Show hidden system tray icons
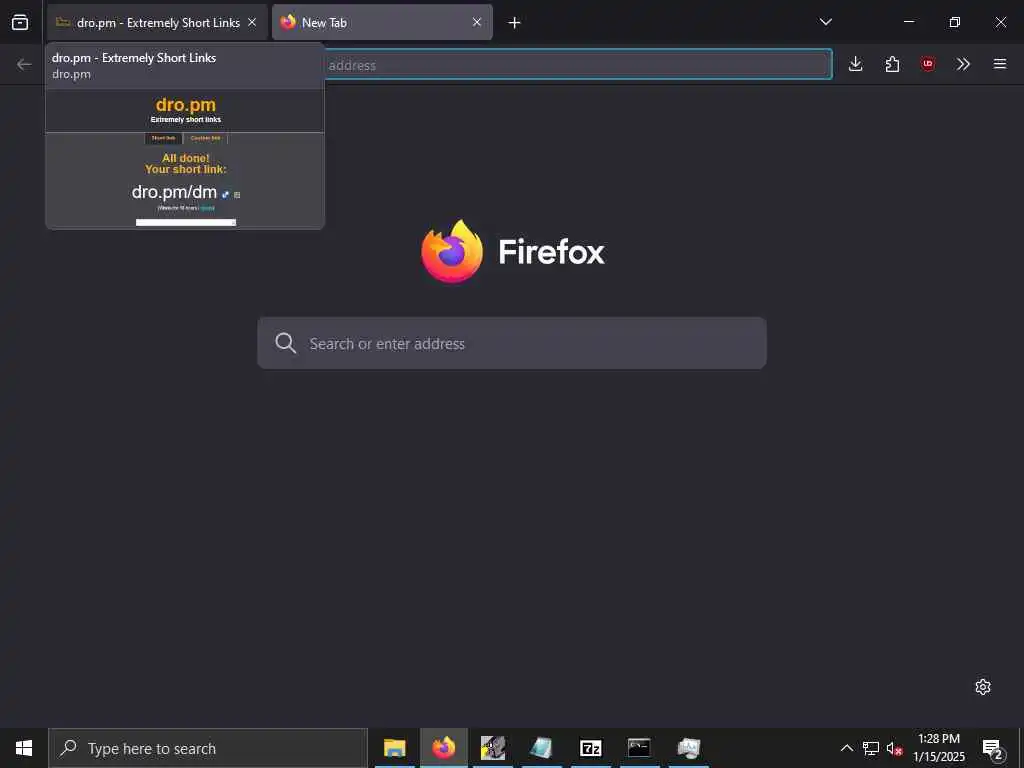 (846, 748)
